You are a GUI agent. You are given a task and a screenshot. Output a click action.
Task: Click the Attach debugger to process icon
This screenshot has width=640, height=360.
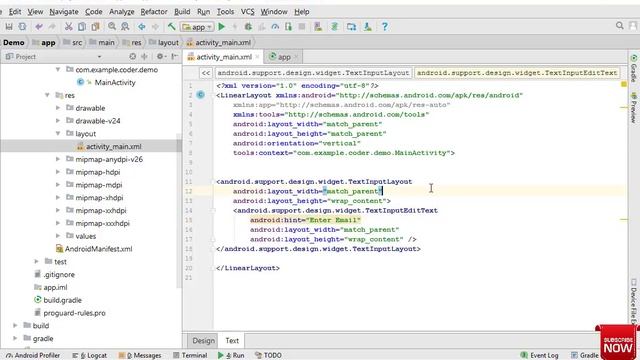(x=289, y=27)
